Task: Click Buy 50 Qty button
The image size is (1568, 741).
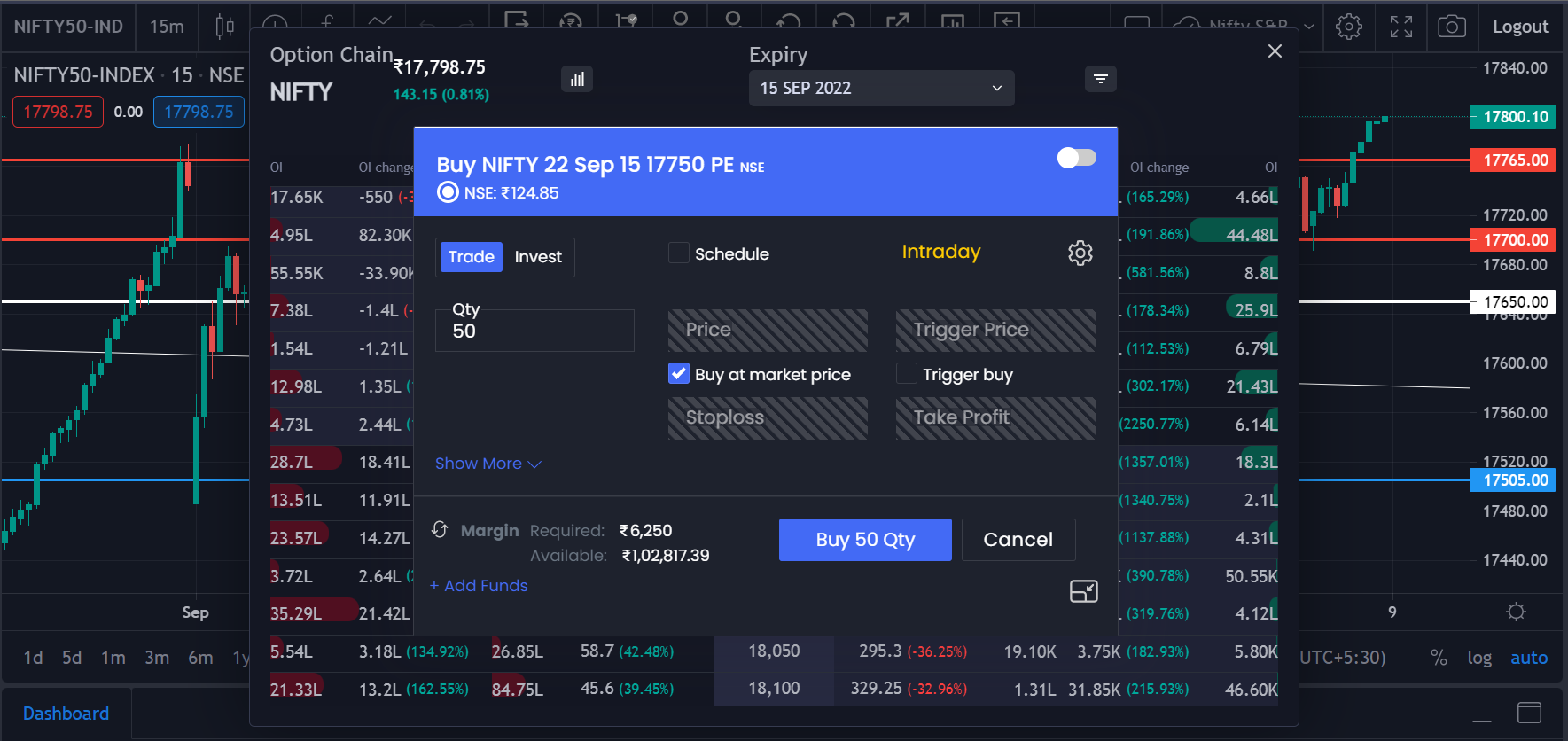Action: click(865, 540)
